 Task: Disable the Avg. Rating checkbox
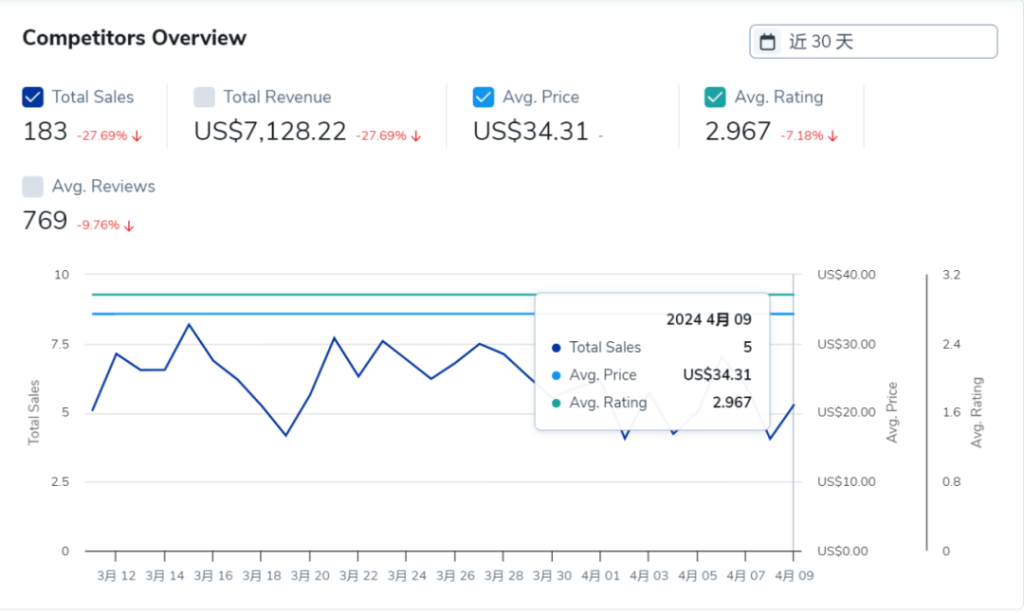coord(715,97)
